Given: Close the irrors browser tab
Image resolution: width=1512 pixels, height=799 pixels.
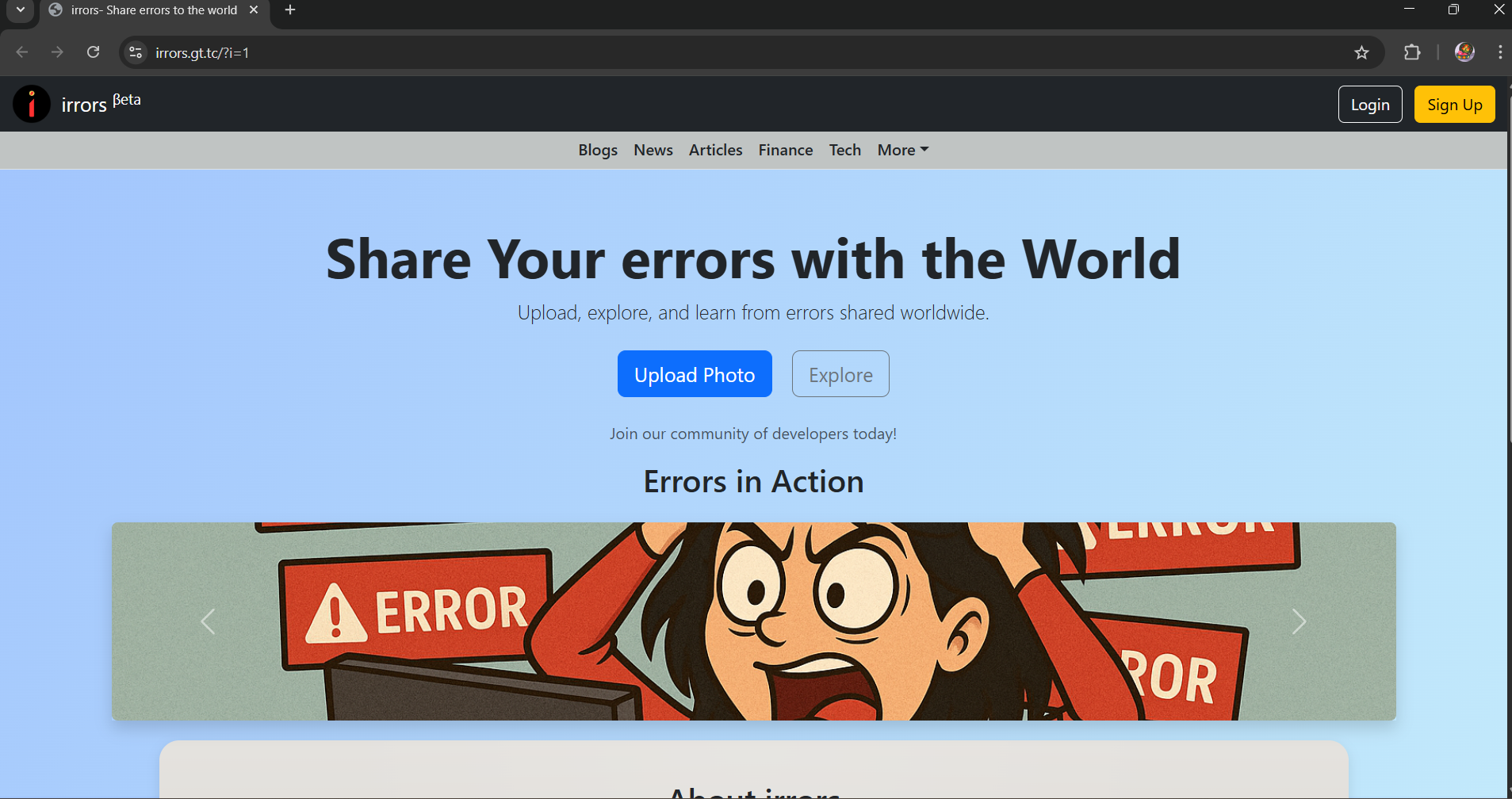Looking at the screenshot, I should click(x=254, y=10).
